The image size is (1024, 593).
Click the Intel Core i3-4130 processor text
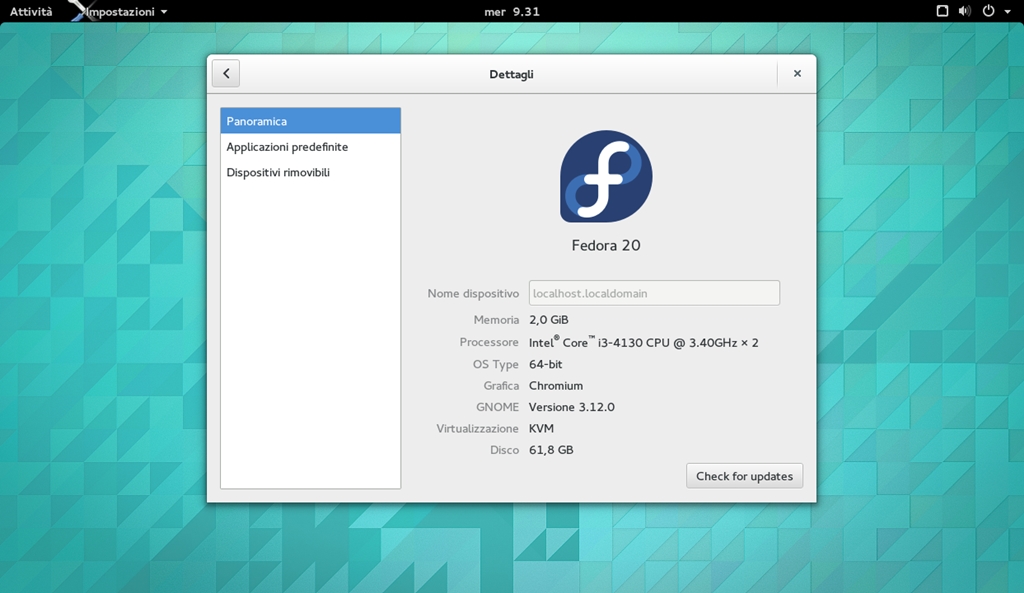pyautogui.click(x=644, y=342)
